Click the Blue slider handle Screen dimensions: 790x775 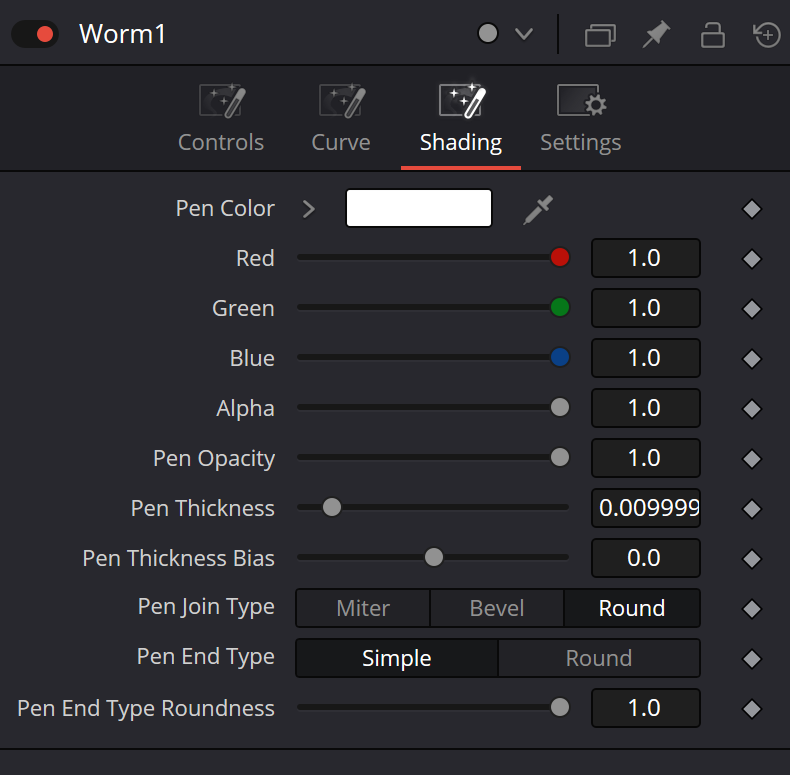tap(560, 357)
